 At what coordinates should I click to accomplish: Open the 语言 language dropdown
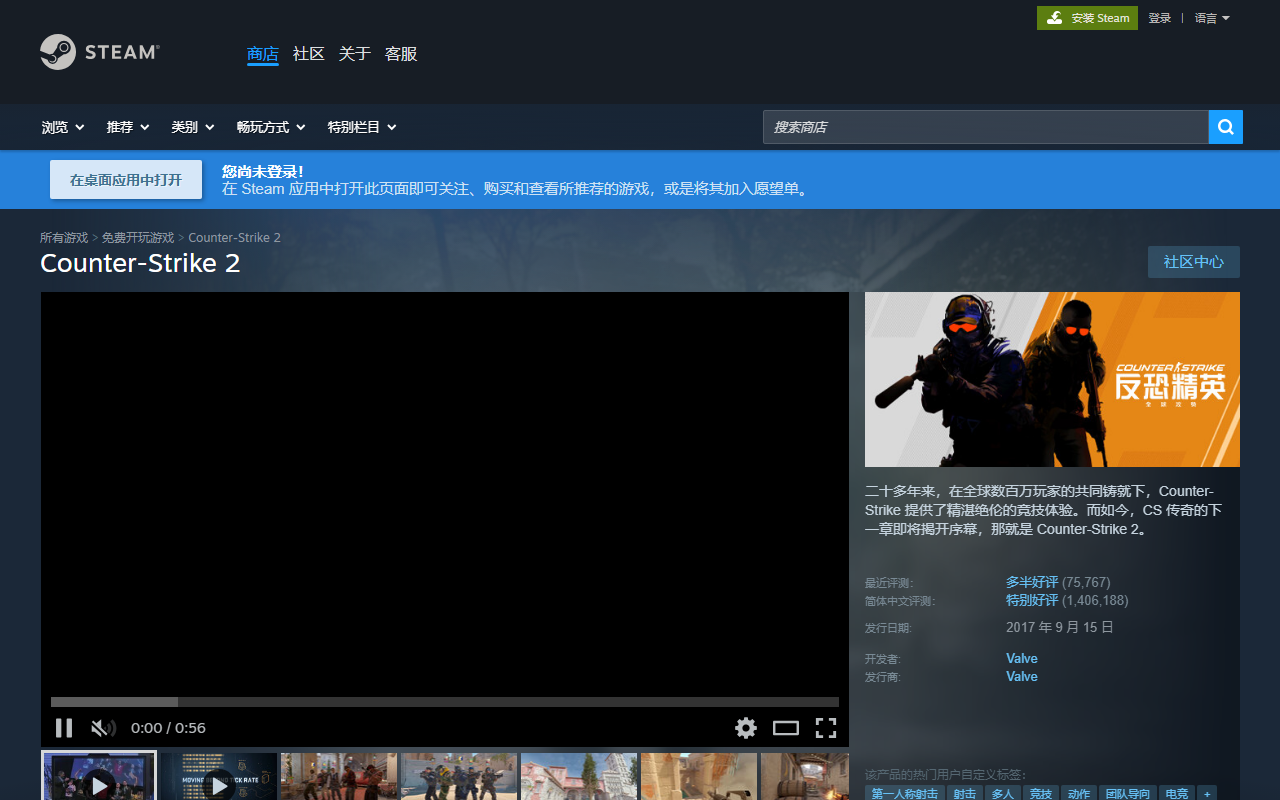click(1212, 18)
